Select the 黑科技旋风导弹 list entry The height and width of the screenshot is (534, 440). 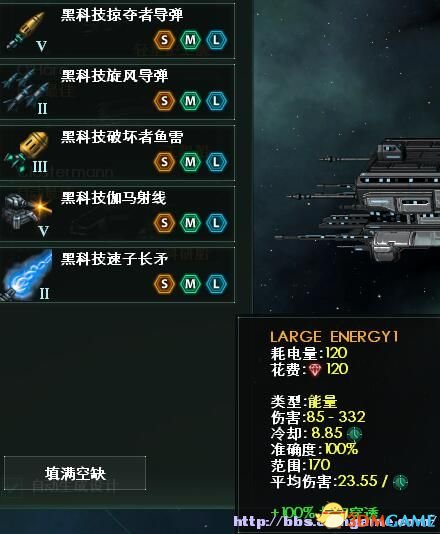[x=117, y=92]
